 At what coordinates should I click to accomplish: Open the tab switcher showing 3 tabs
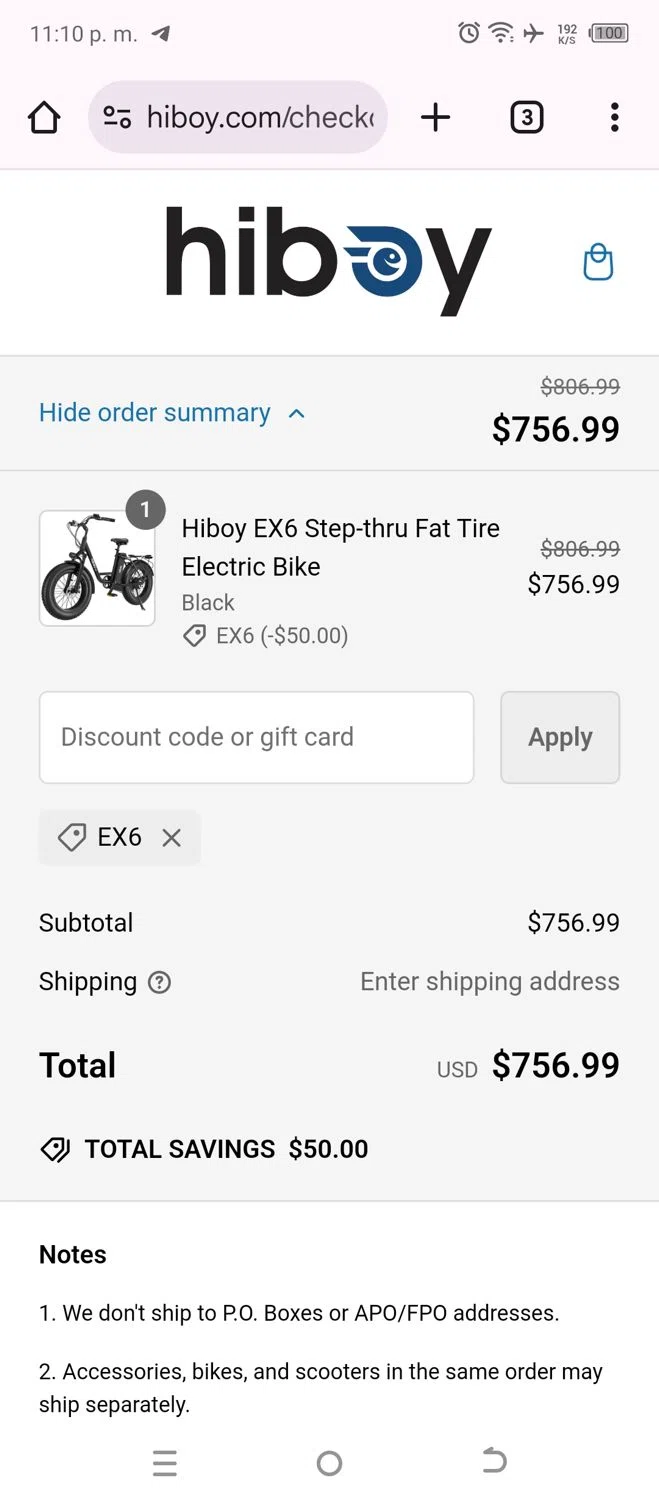[x=526, y=118]
